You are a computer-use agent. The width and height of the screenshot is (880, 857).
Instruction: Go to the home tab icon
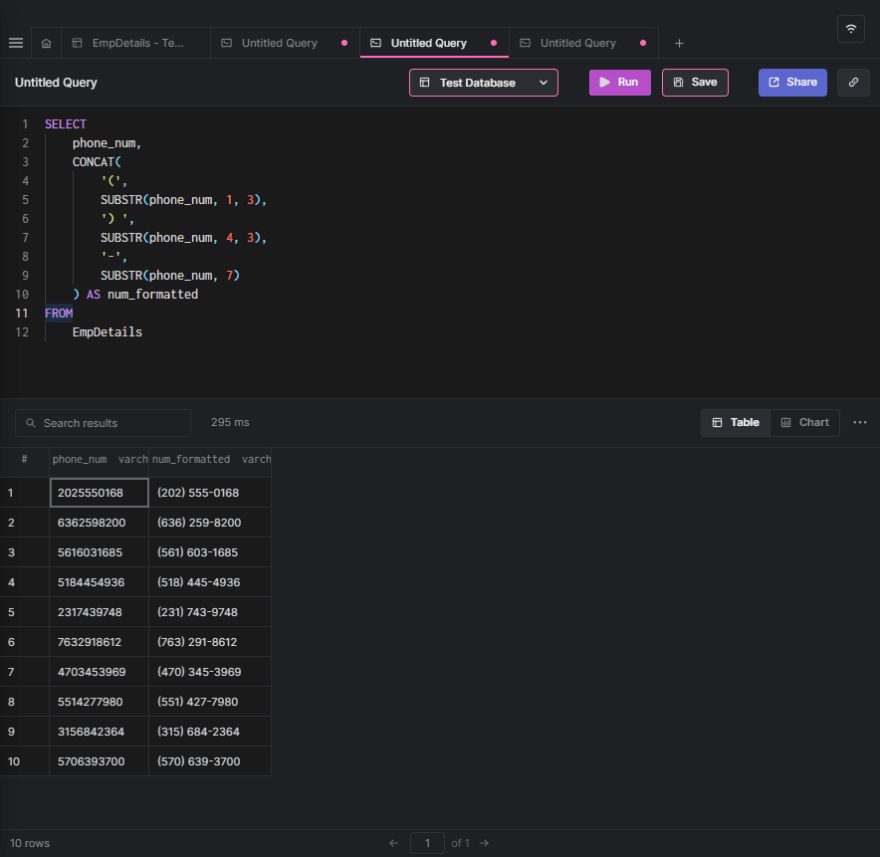[x=46, y=43]
